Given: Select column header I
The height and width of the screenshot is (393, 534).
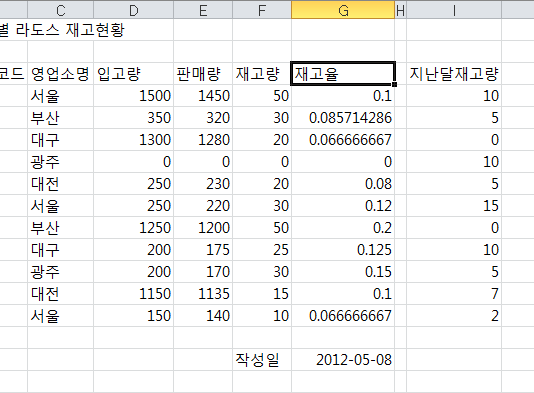Looking at the screenshot, I should pos(454,10).
